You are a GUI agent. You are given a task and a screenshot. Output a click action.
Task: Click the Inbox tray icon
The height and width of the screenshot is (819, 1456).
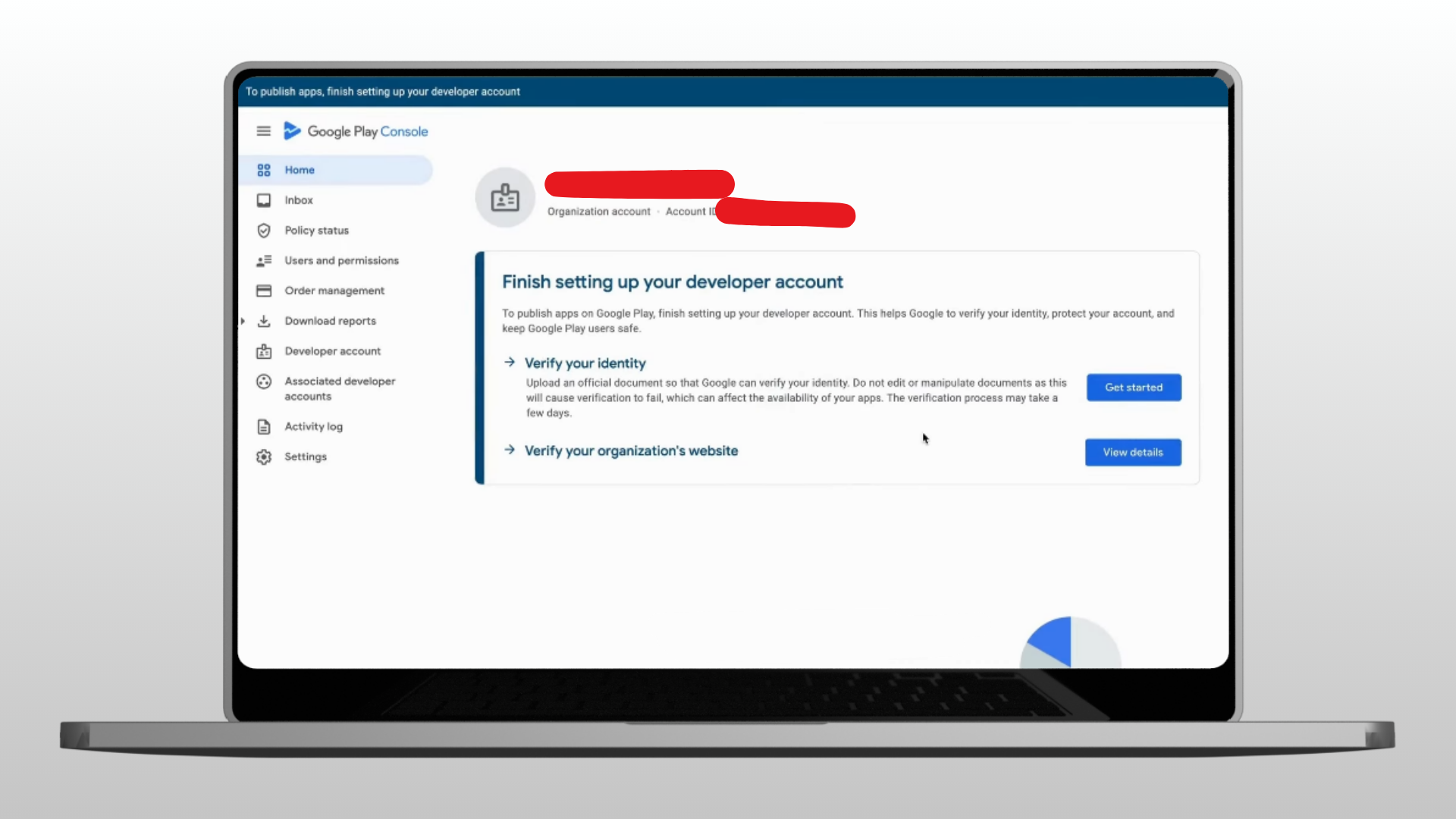263,200
